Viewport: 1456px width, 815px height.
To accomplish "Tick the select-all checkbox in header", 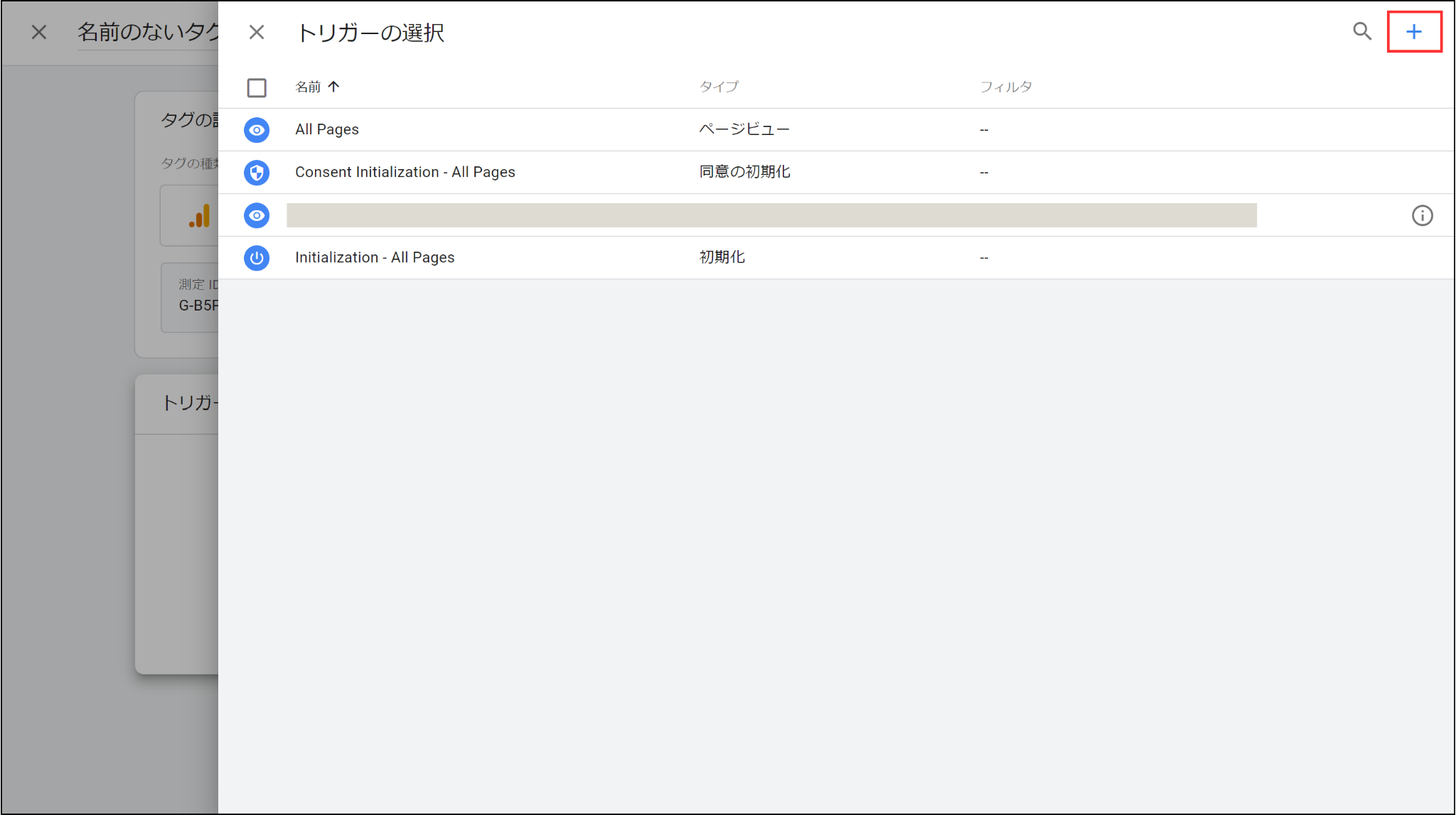I will tap(257, 87).
